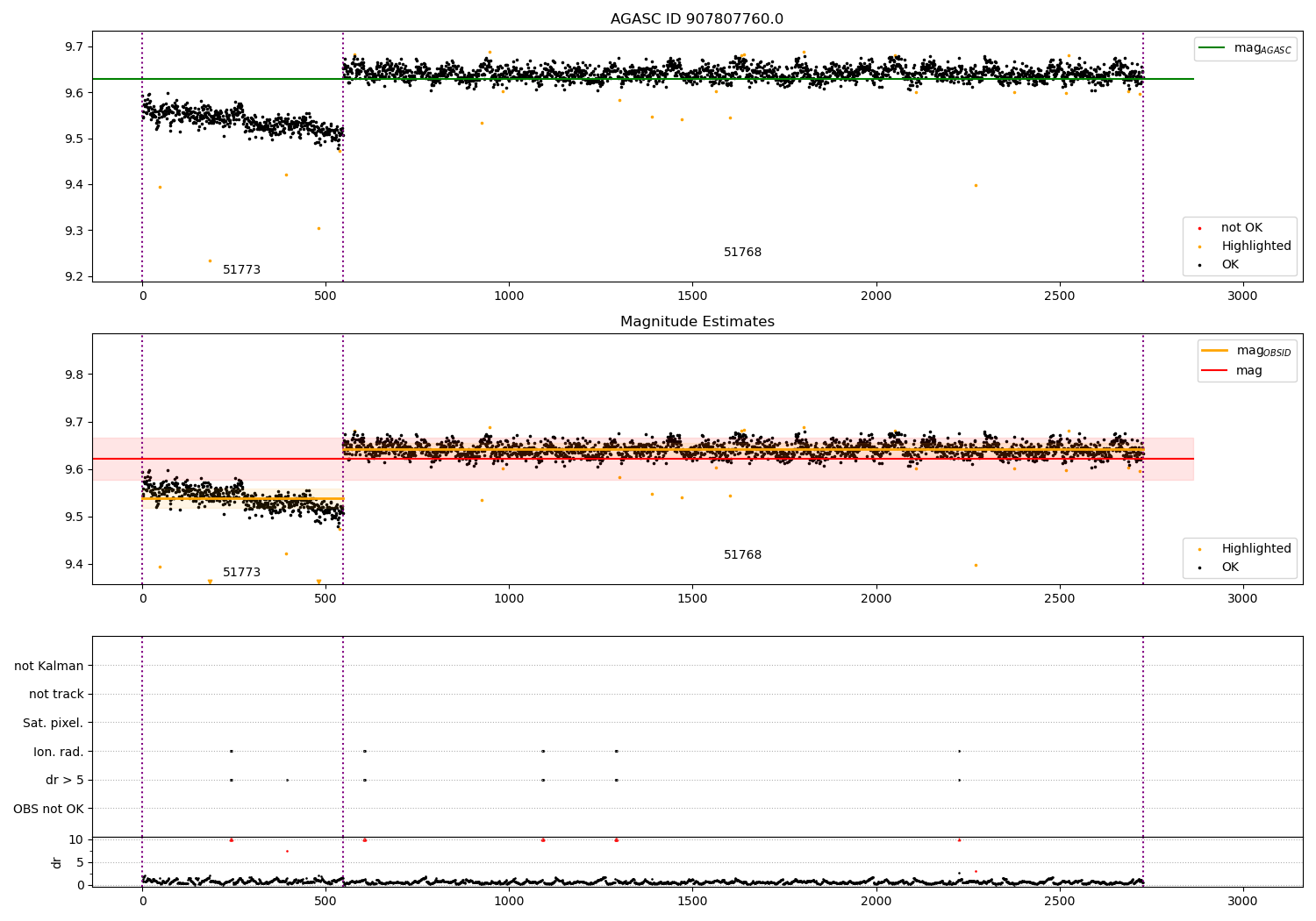
Task: Click the obsid label 51773 in middle plot
Action: click(x=241, y=573)
